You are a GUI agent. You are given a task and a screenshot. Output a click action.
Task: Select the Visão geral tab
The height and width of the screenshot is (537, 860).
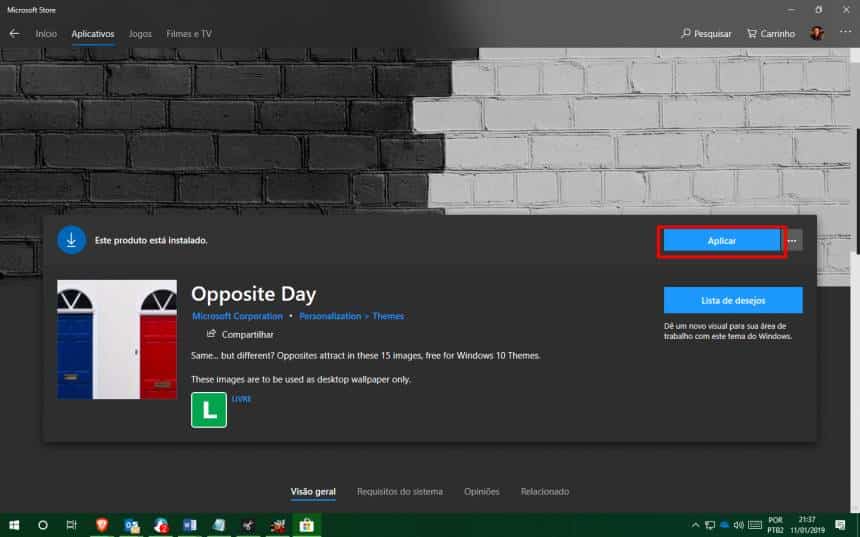pyautogui.click(x=313, y=491)
